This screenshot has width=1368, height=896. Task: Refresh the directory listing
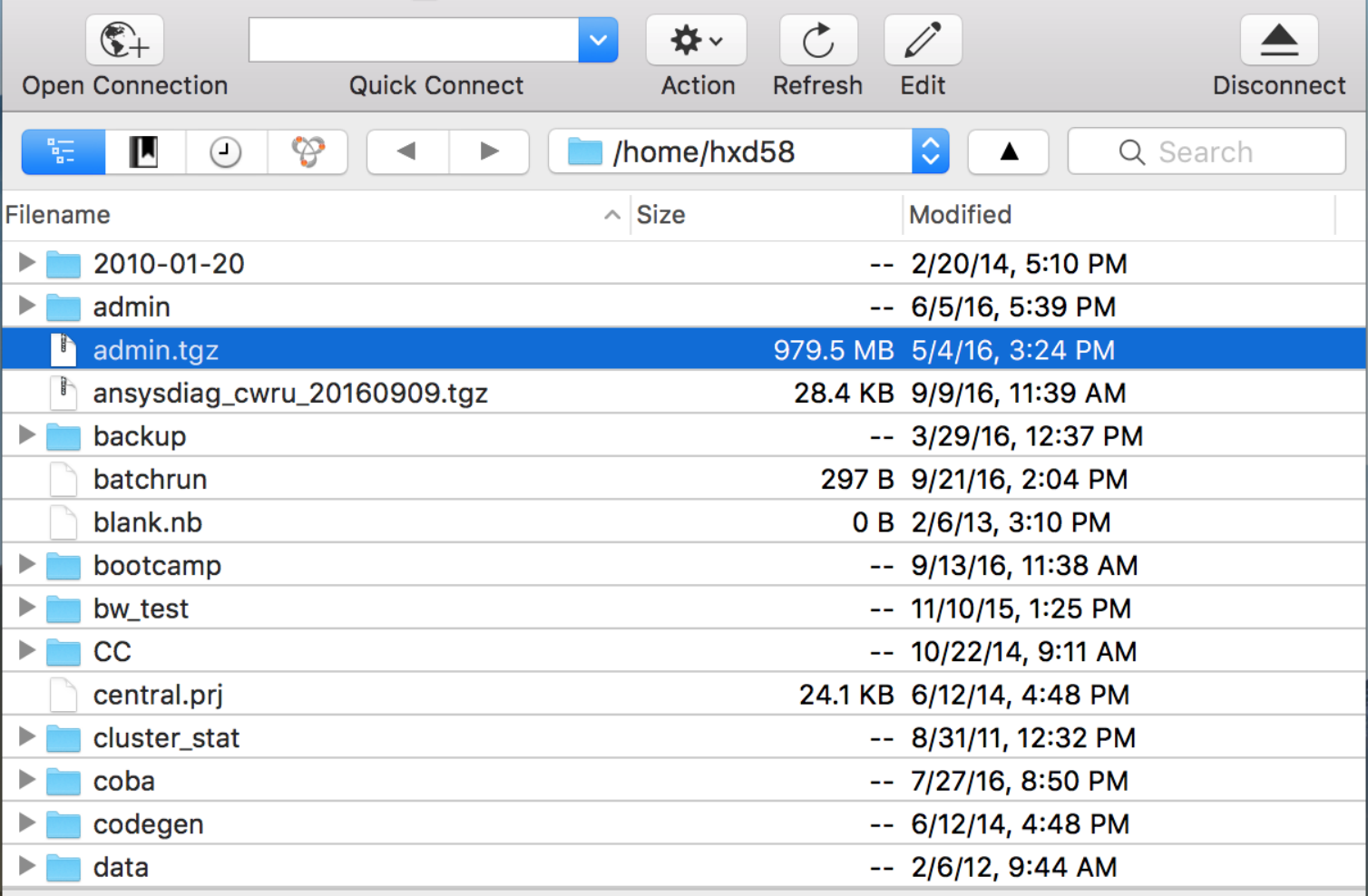click(x=818, y=41)
